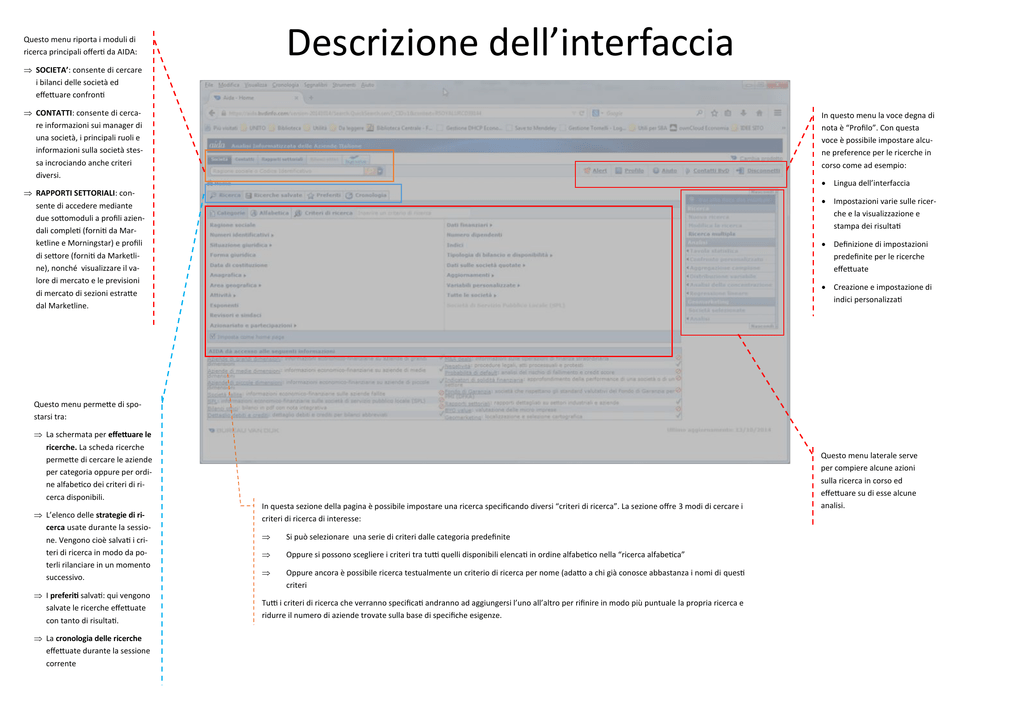Open the Aiuto help link
The width and height of the screenshot is (1024, 724).
[665, 171]
